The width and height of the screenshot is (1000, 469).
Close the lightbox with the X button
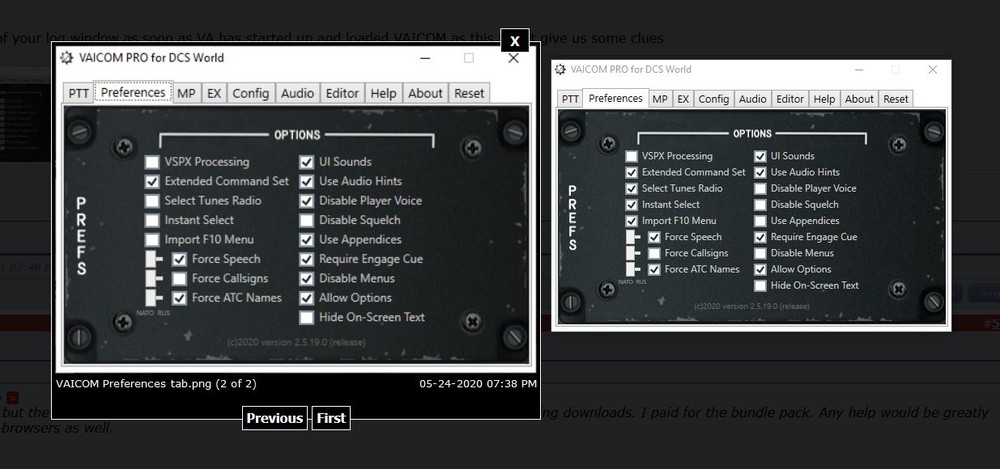click(515, 41)
